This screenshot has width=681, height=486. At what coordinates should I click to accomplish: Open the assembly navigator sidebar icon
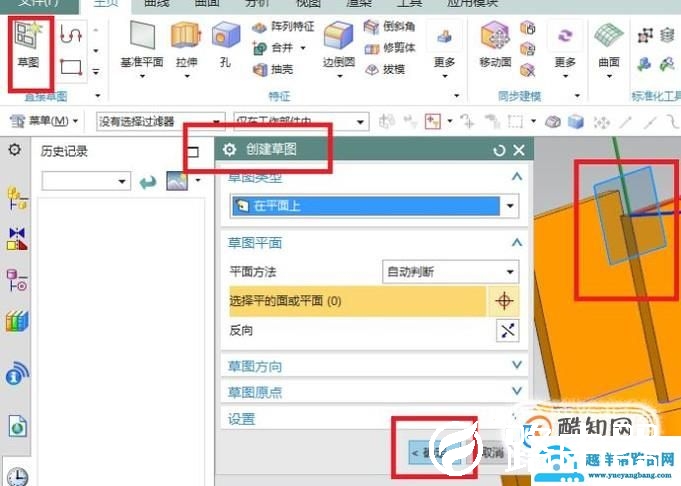point(17,199)
